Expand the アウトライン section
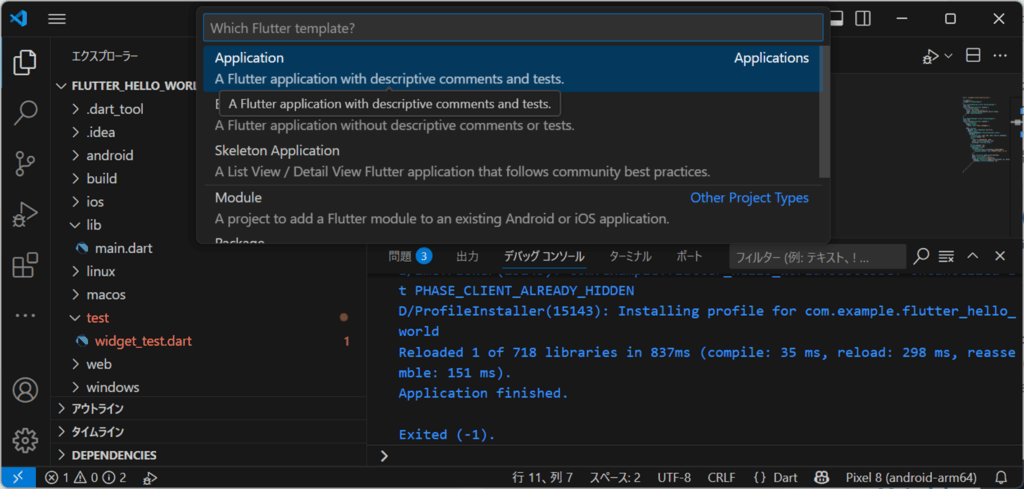 click(208, 409)
